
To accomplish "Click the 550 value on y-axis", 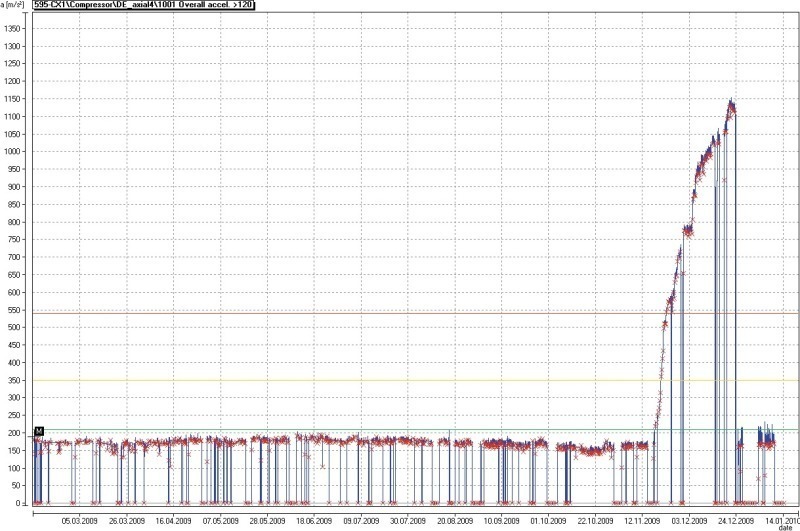I will point(16,310).
